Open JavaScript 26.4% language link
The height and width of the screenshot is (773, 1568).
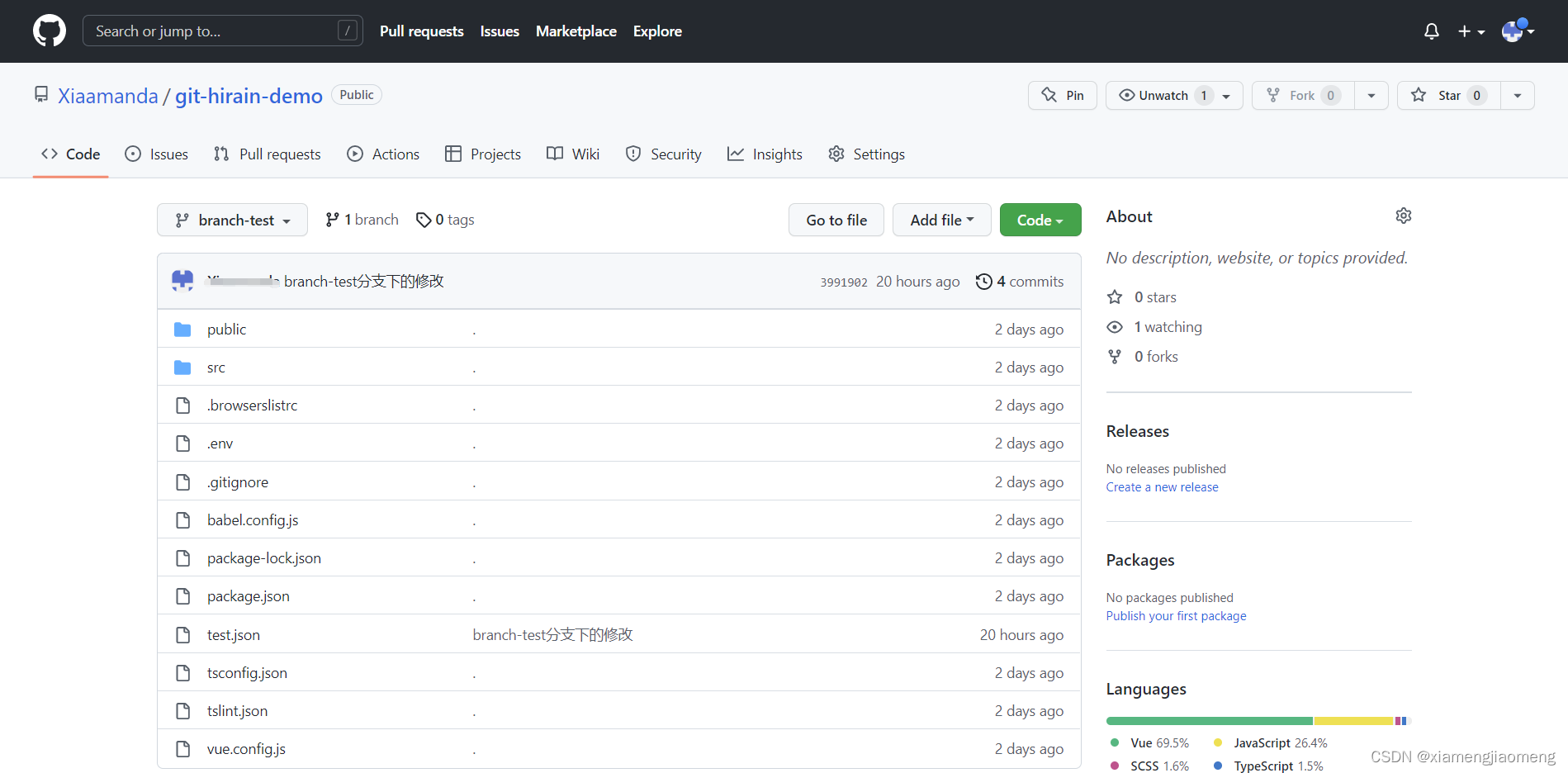[x=1270, y=743]
